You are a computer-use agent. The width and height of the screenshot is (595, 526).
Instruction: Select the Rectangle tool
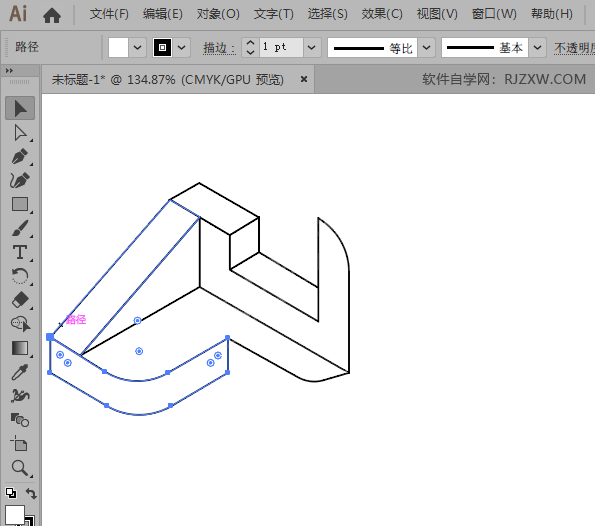20,204
